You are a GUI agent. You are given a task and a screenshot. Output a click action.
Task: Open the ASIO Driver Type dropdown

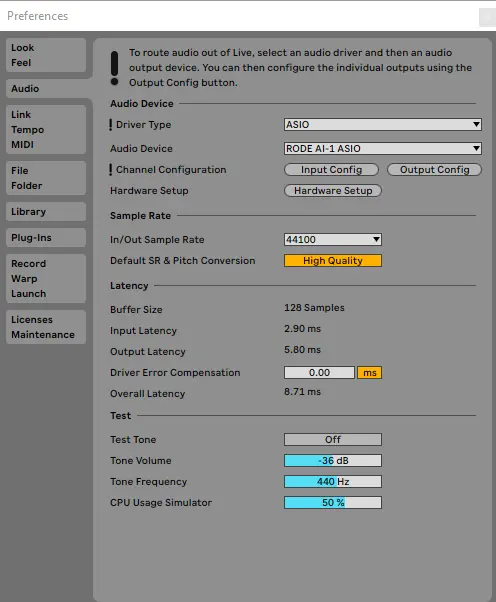(383, 124)
